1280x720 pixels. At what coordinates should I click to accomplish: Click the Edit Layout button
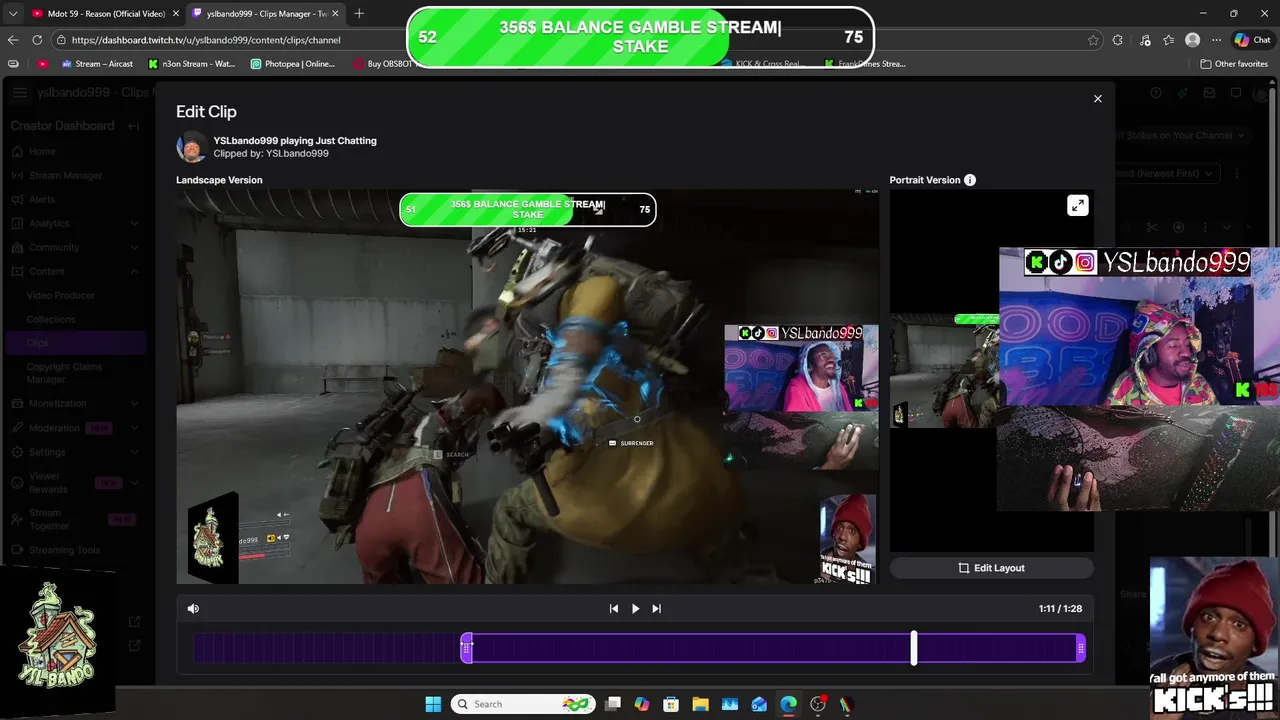pos(991,568)
